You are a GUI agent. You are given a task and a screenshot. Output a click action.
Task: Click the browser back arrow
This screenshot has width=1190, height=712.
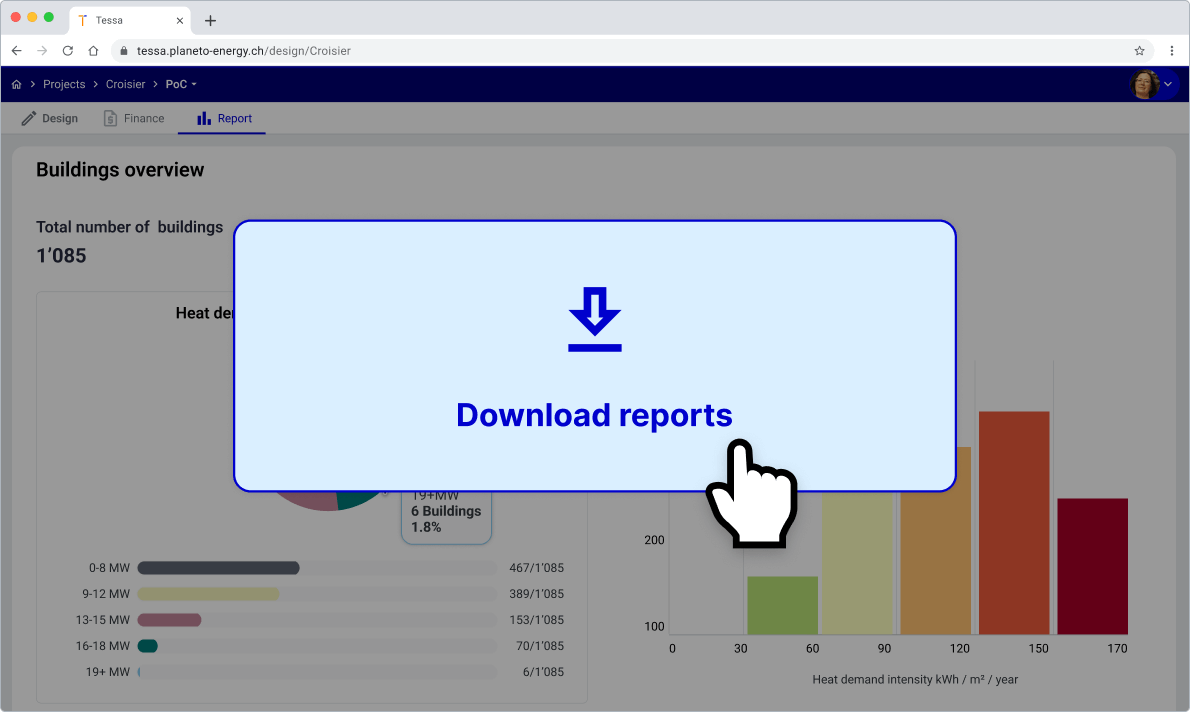pos(16,50)
